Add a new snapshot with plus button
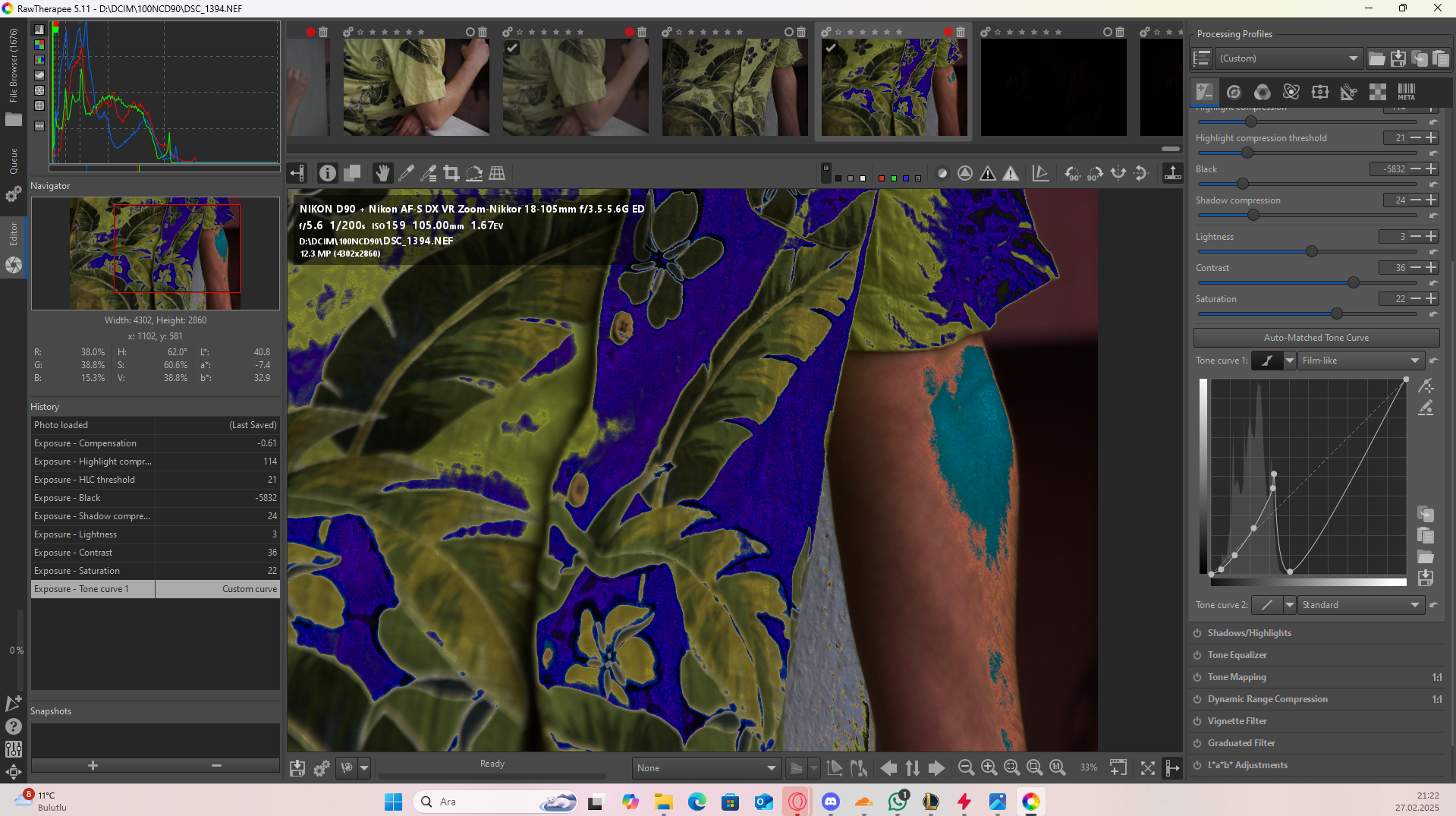The height and width of the screenshot is (816, 1456). click(93, 765)
